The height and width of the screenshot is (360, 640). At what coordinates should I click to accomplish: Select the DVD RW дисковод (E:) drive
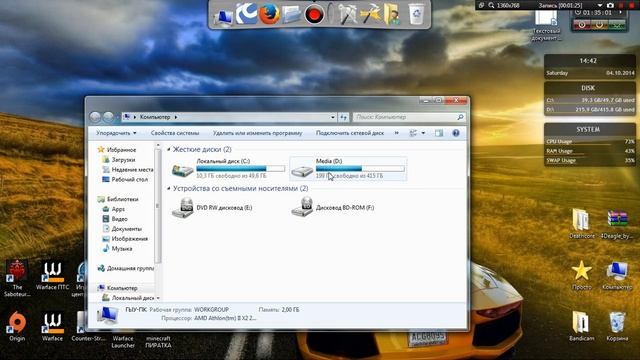[x=212, y=207]
